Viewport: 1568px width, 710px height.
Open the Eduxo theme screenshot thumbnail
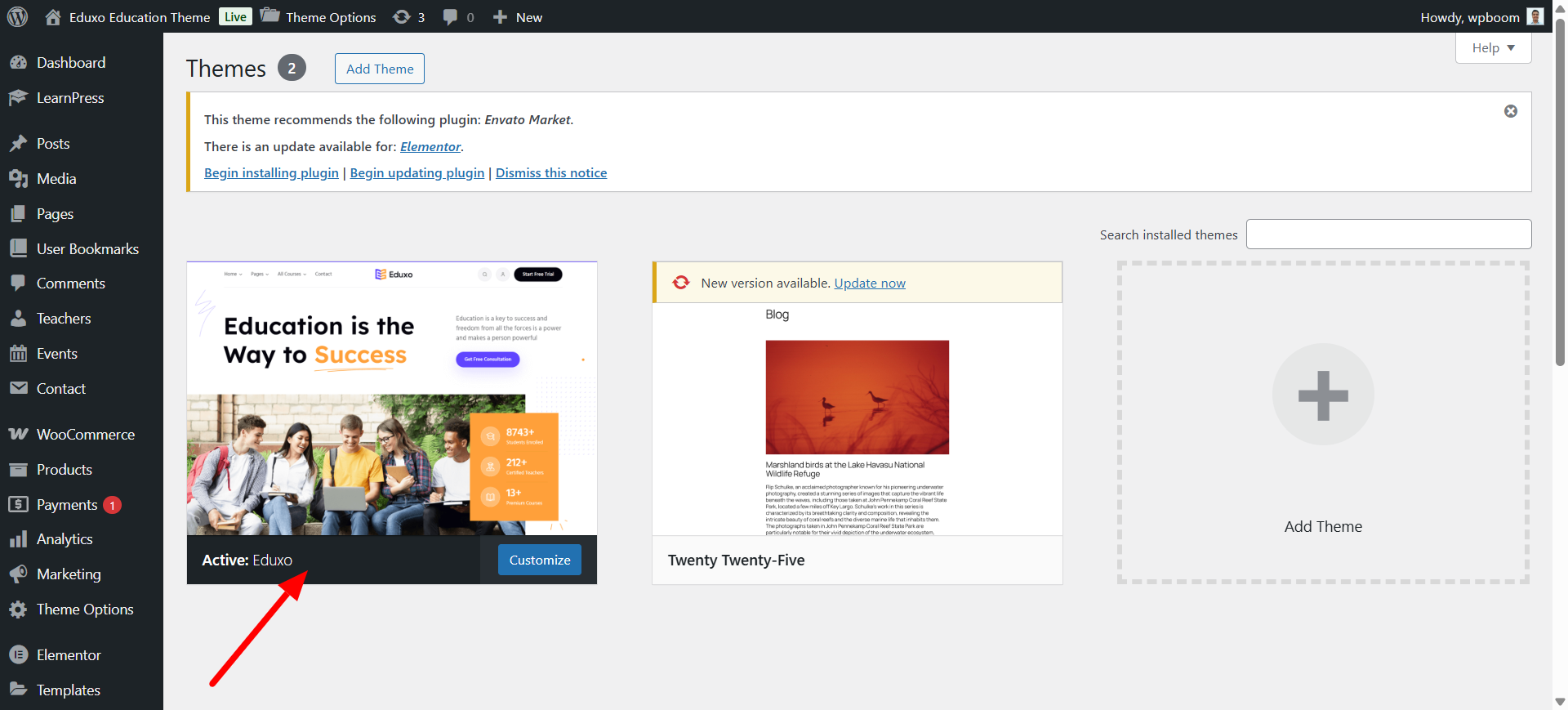point(392,399)
